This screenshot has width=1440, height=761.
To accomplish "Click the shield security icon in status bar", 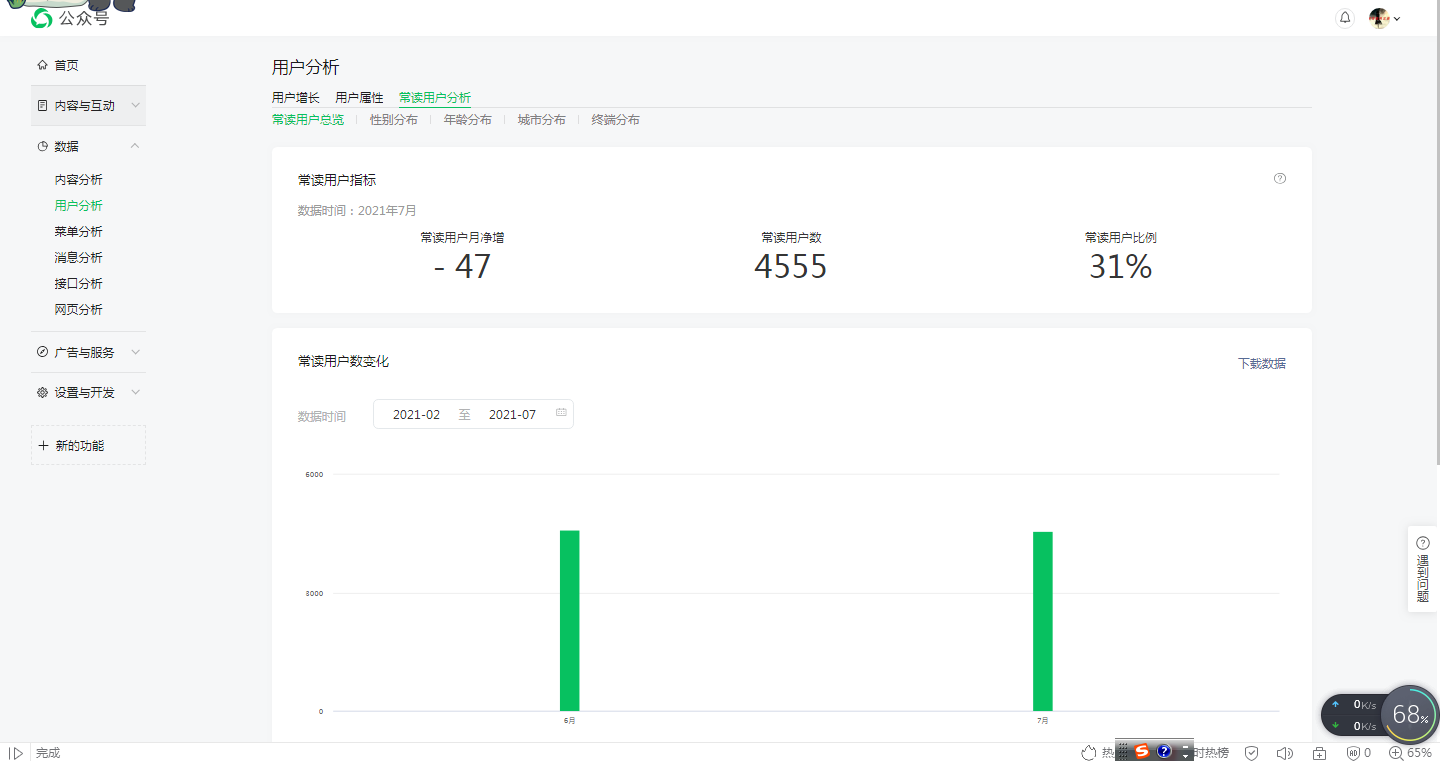I will 1251,752.
